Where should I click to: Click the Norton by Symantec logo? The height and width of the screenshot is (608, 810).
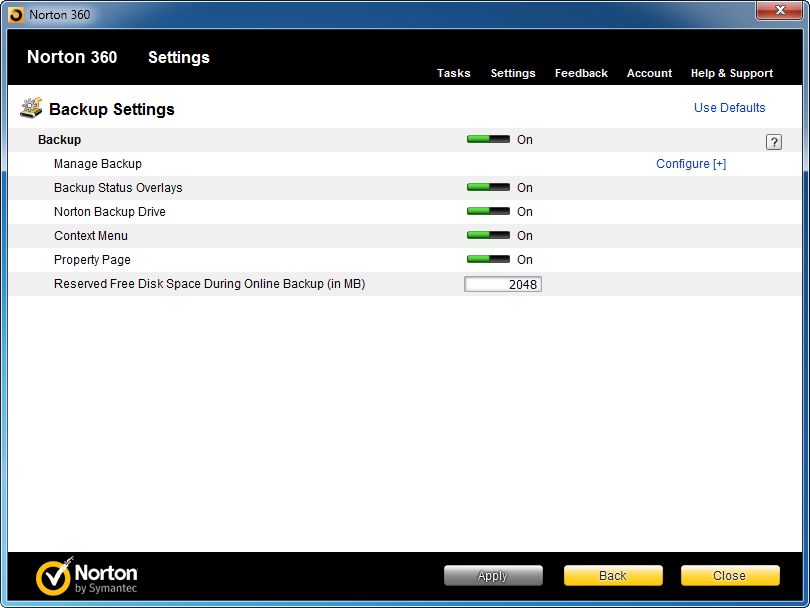87,576
